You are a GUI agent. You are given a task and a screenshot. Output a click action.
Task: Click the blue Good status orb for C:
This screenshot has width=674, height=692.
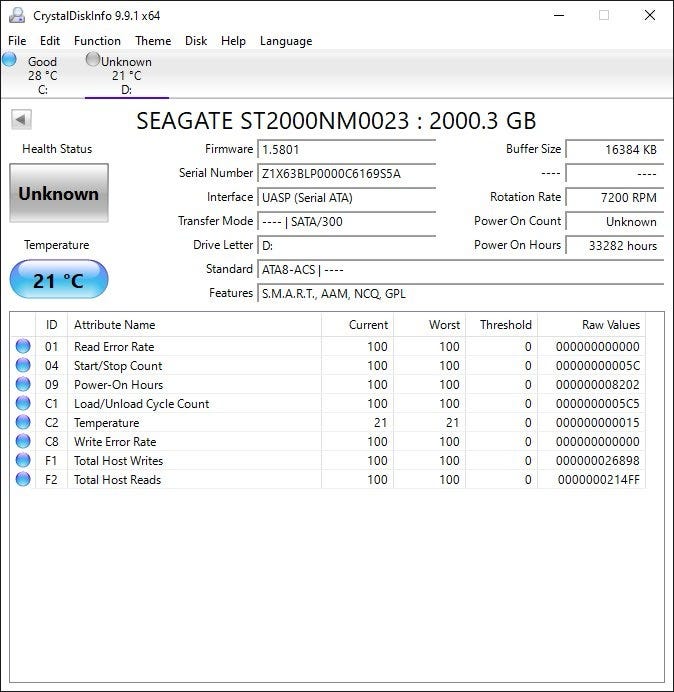9,59
